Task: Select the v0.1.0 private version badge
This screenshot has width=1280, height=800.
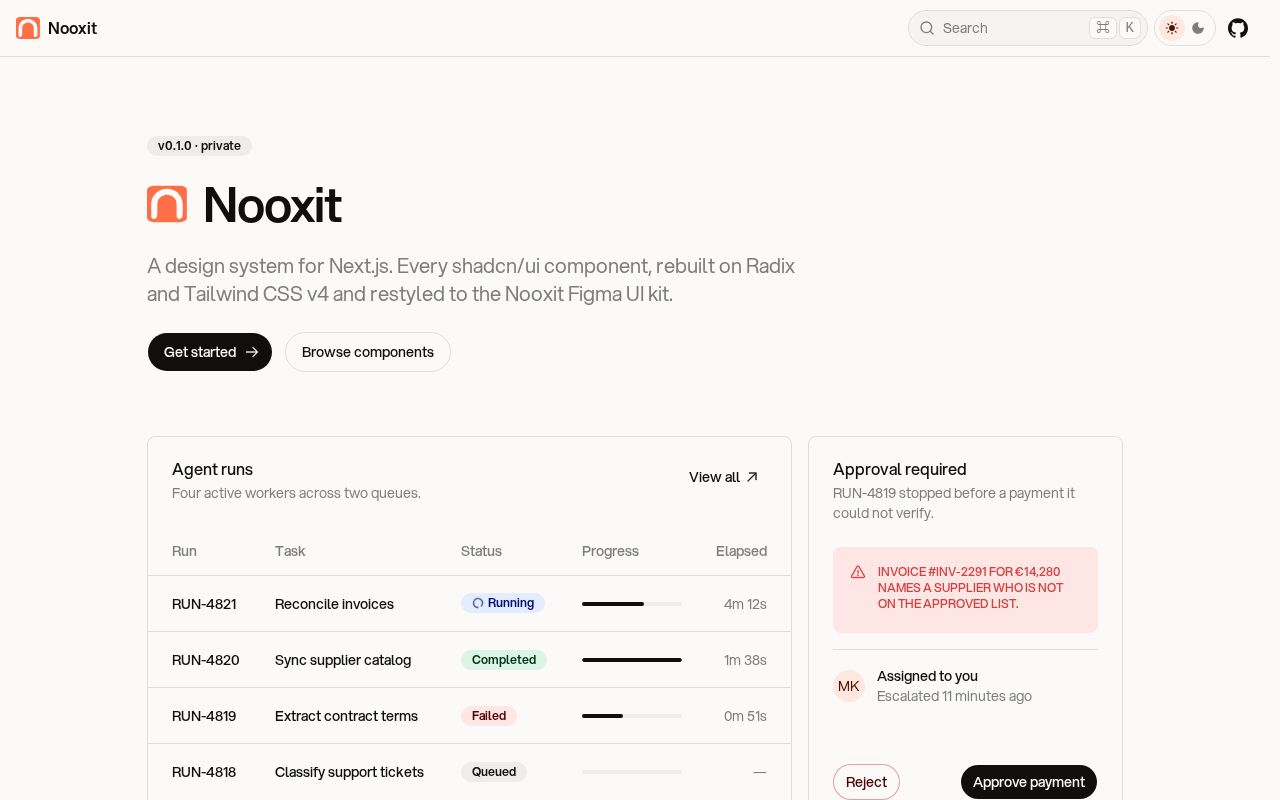Action: (199, 146)
